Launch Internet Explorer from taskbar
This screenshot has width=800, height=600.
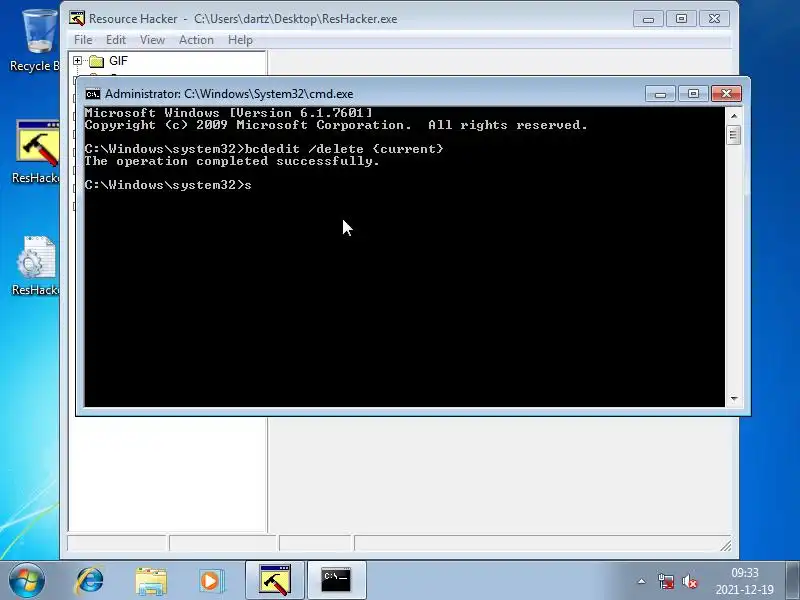click(90, 581)
